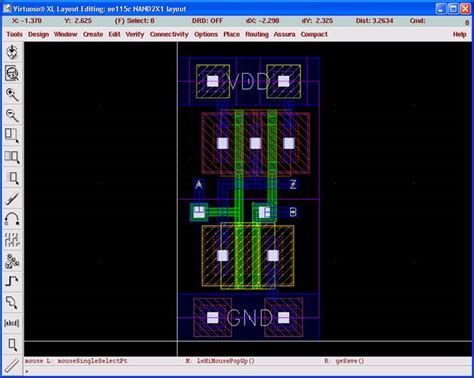The width and height of the screenshot is (474, 378).
Task: Click the dY: 2.325 readout
Action: click(x=317, y=21)
